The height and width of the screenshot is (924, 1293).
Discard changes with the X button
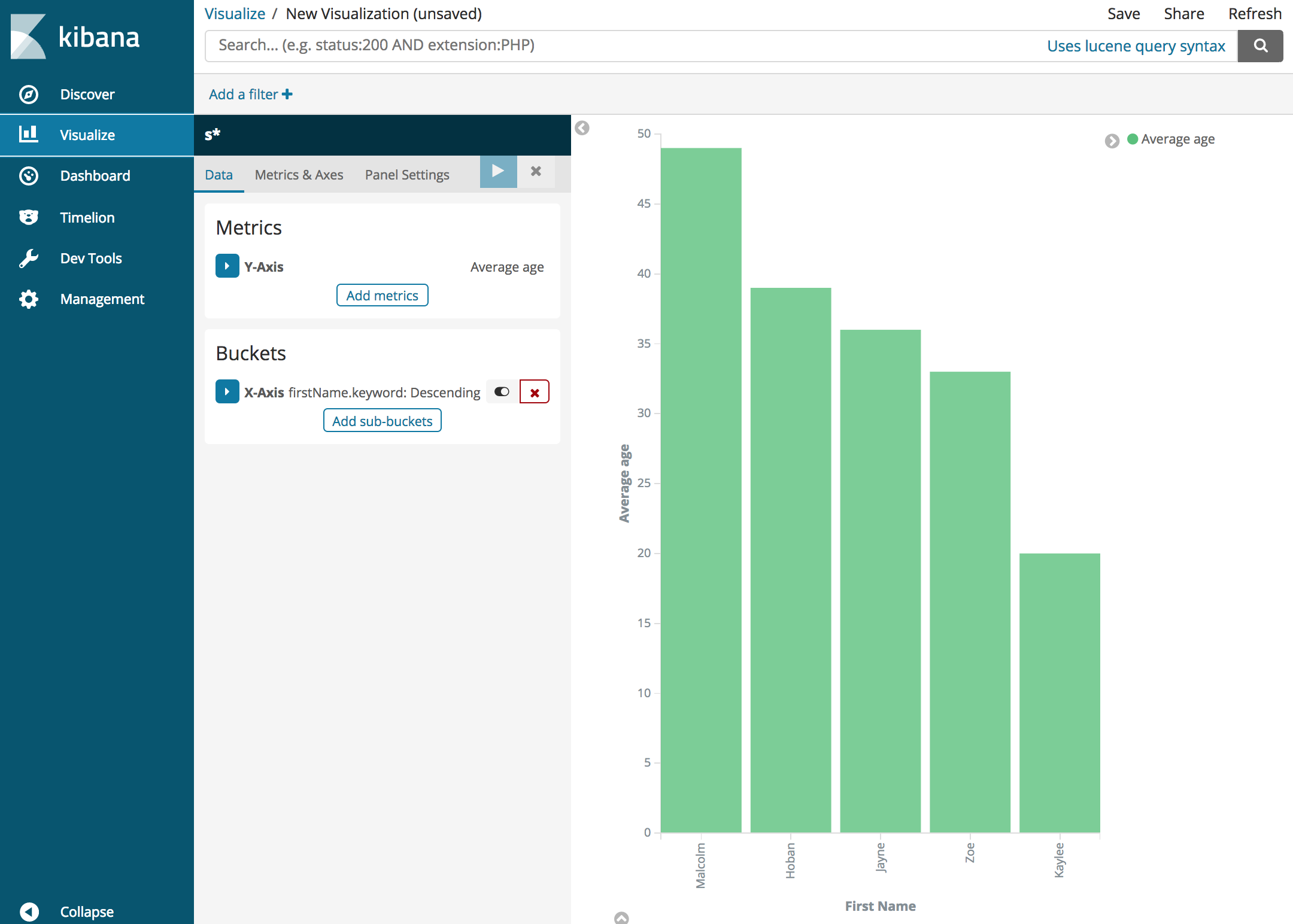(x=536, y=172)
